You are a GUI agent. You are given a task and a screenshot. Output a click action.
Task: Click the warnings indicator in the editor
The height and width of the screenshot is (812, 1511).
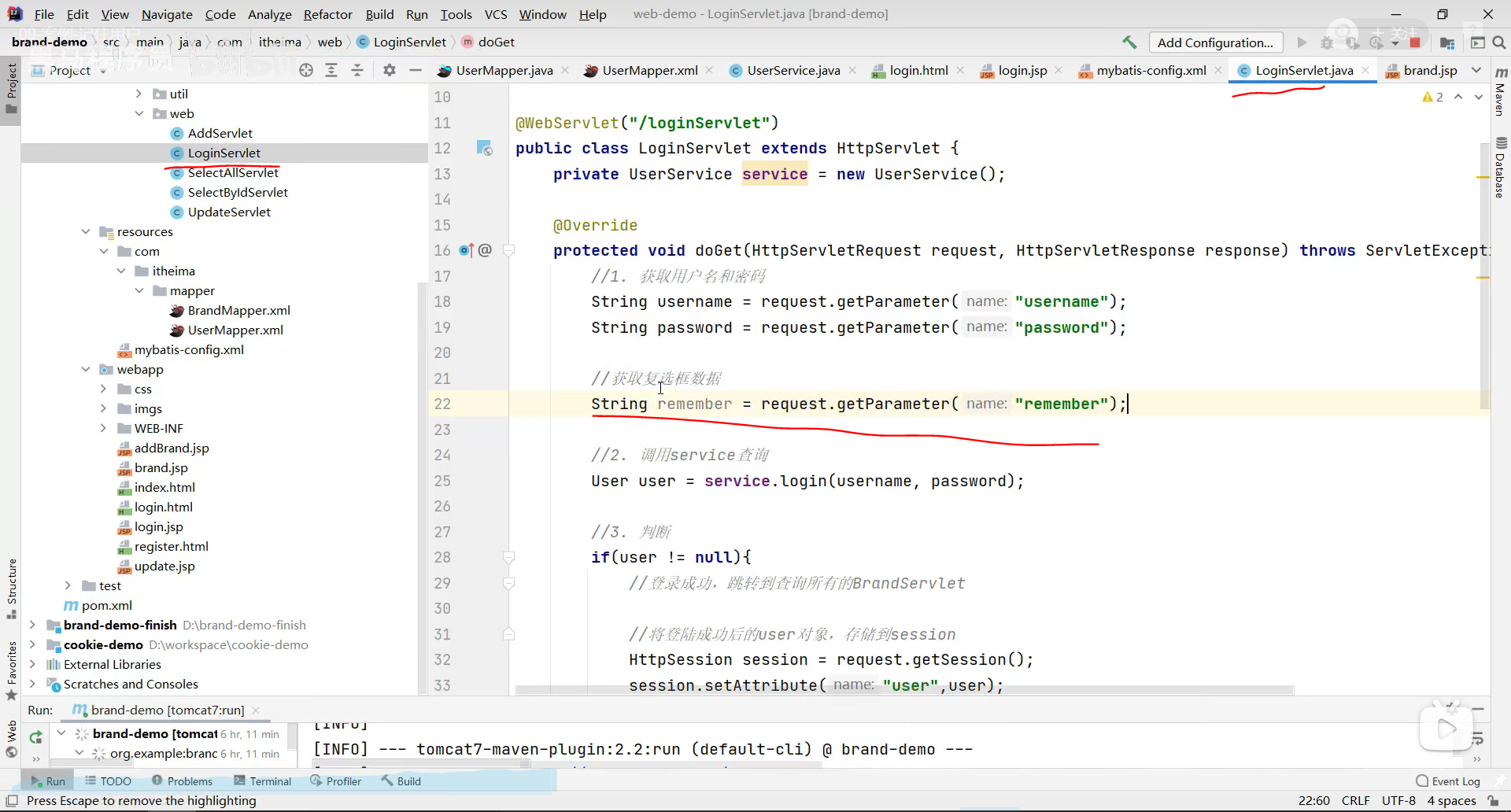pyautogui.click(x=1432, y=97)
